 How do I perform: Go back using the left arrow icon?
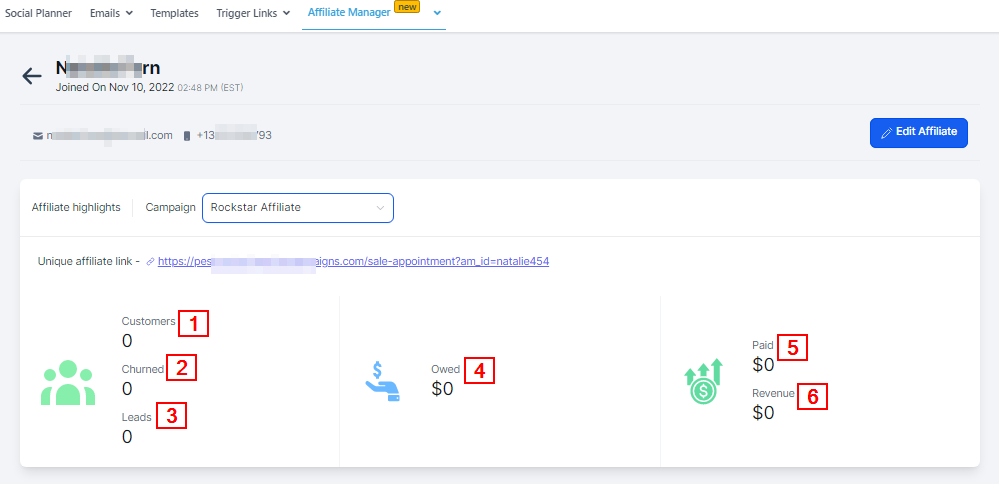pos(32,76)
